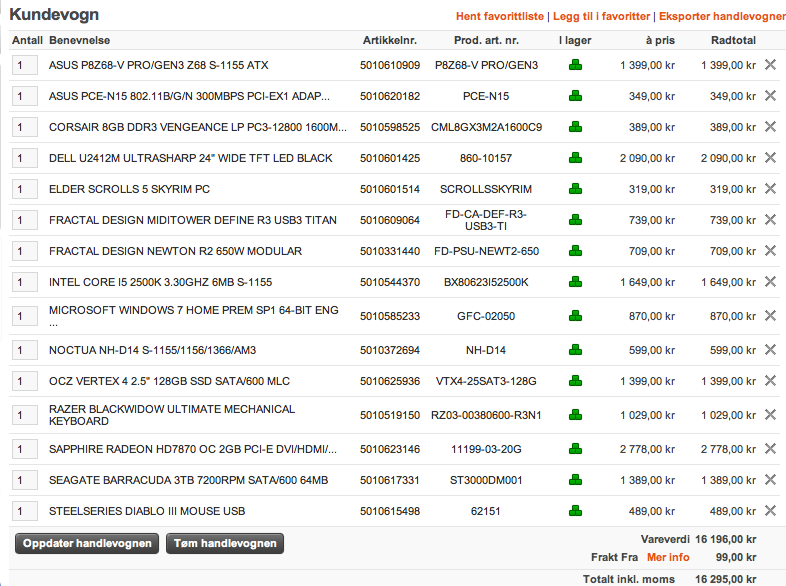786x586 pixels.
Task: Click stock icon for Elder Scrolls Skyrim
Action: pyautogui.click(x=575, y=189)
